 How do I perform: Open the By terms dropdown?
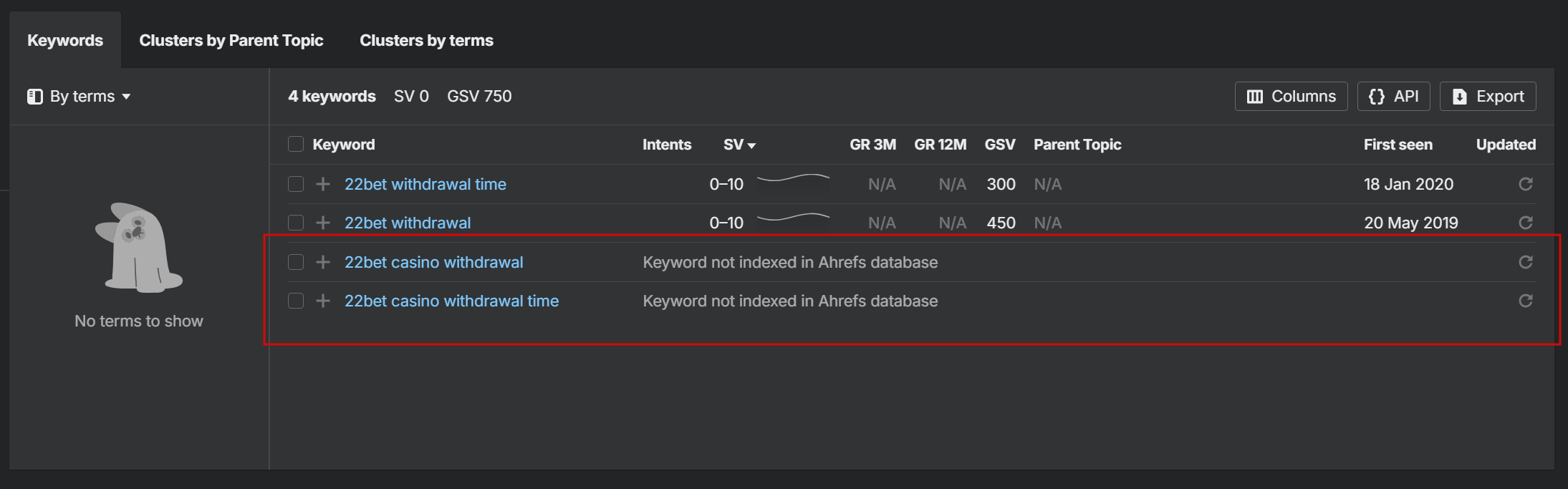[80, 96]
